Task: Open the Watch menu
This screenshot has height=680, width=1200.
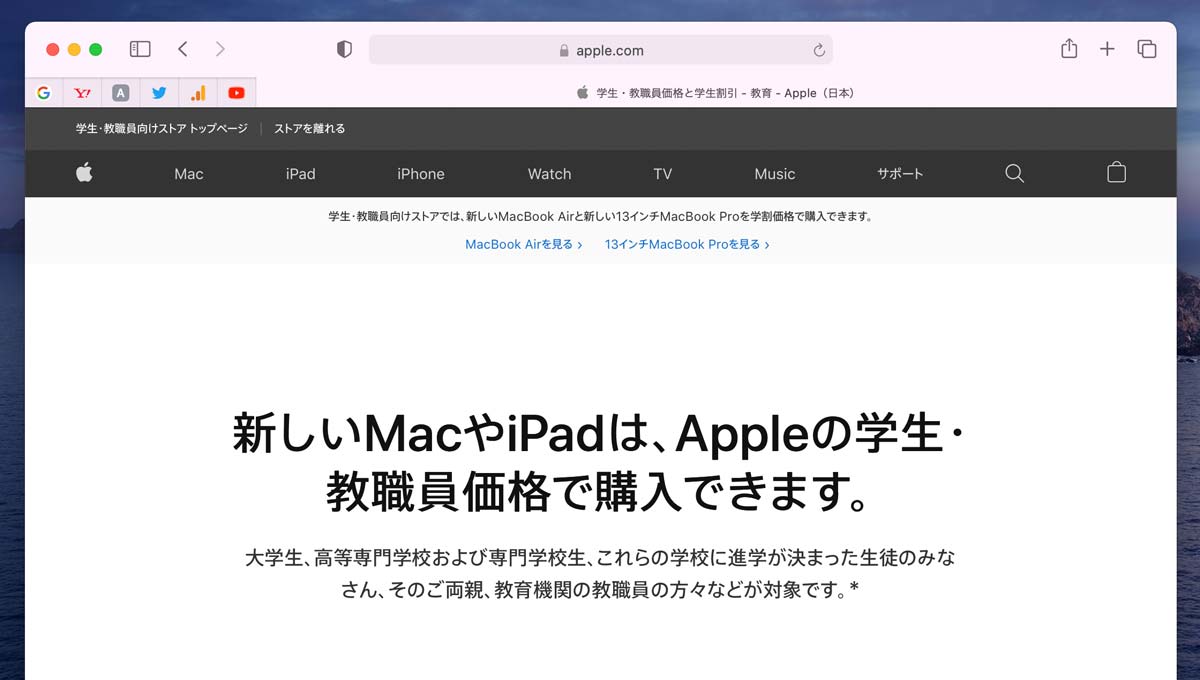Action: click(549, 174)
